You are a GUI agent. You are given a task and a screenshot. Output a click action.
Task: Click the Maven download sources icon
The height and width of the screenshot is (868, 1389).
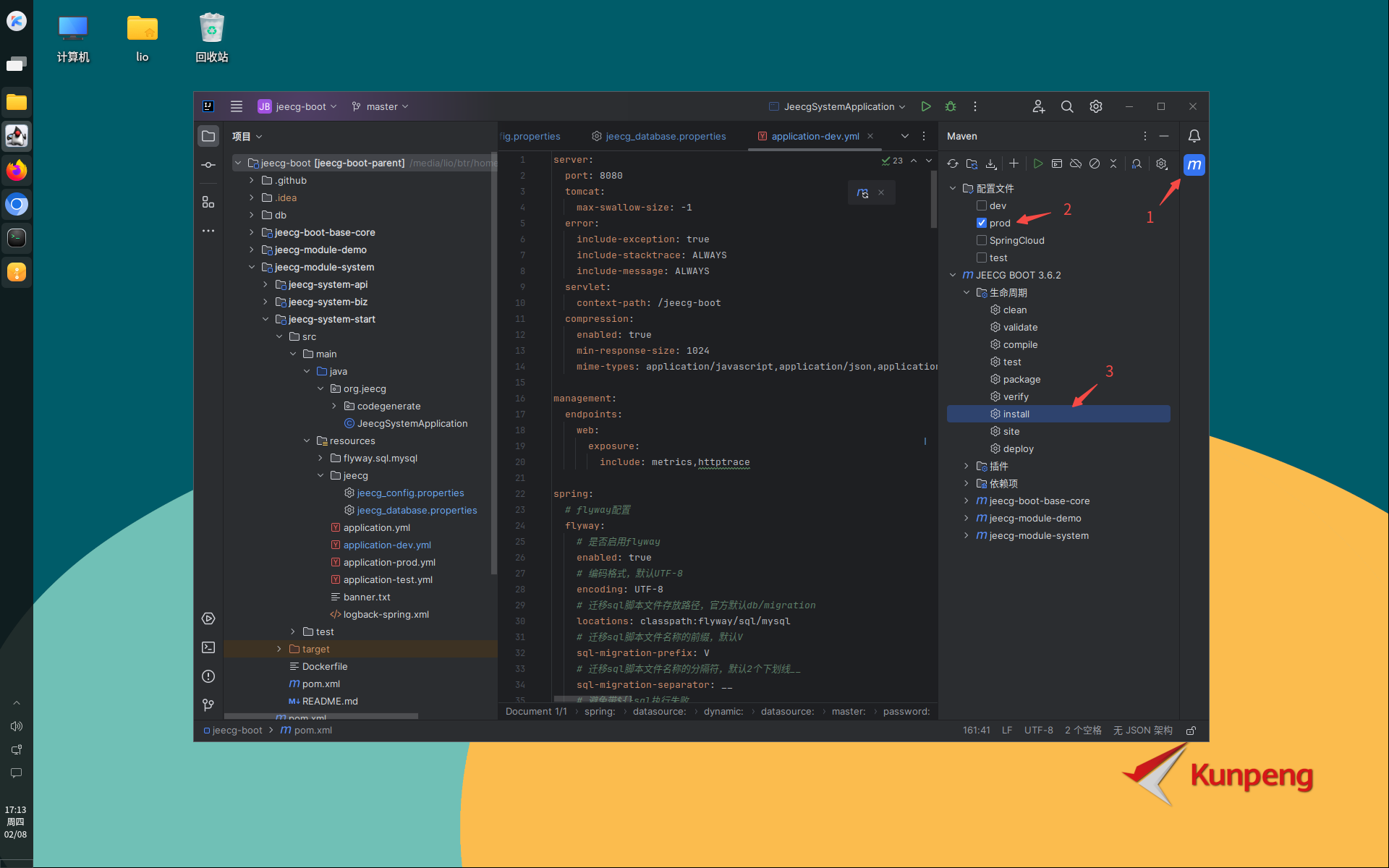coord(990,163)
